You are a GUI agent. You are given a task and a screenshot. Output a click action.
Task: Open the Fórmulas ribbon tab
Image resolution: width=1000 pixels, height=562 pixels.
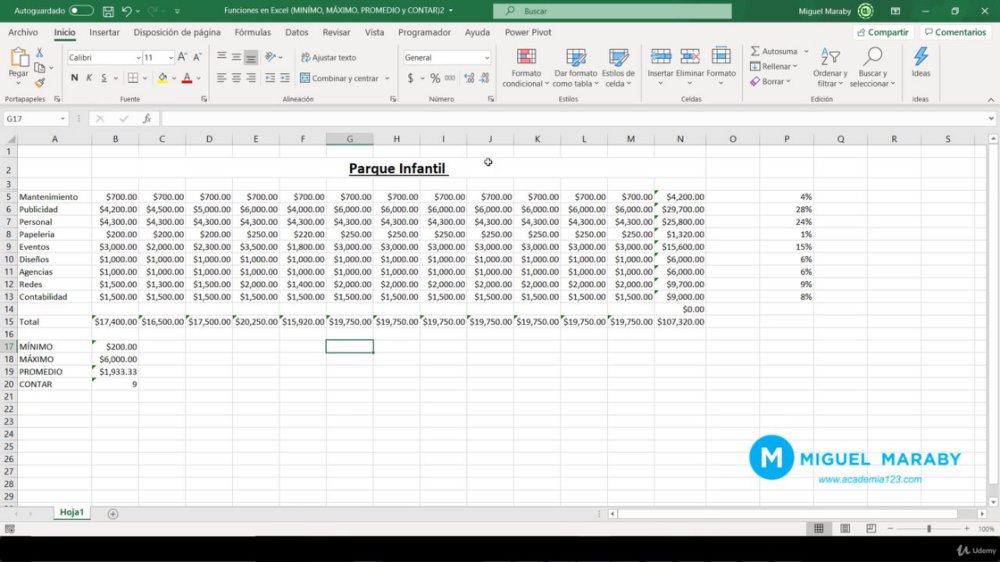pos(253,32)
